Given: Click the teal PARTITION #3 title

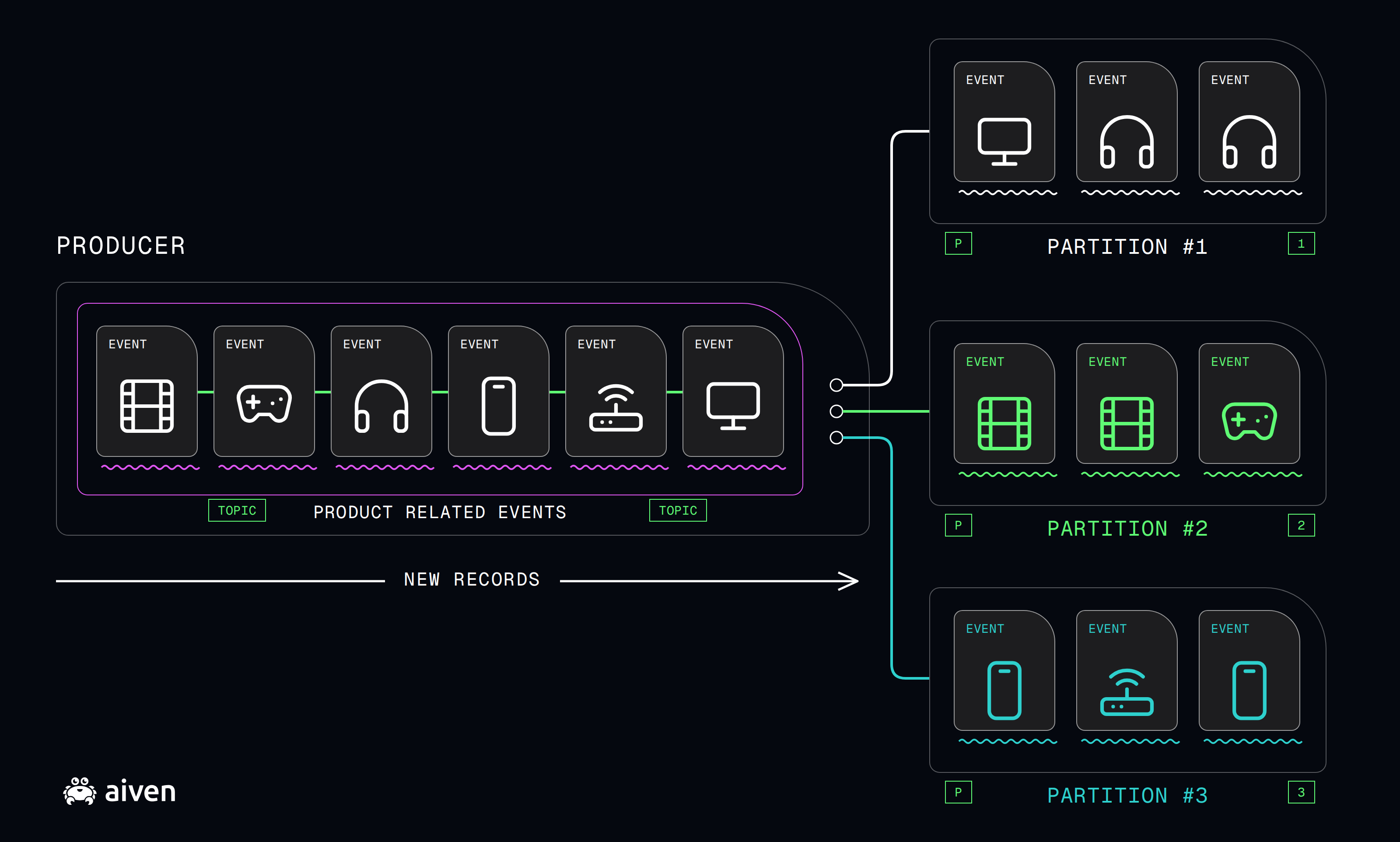Looking at the screenshot, I should pyautogui.click(x=1127, y=796).
